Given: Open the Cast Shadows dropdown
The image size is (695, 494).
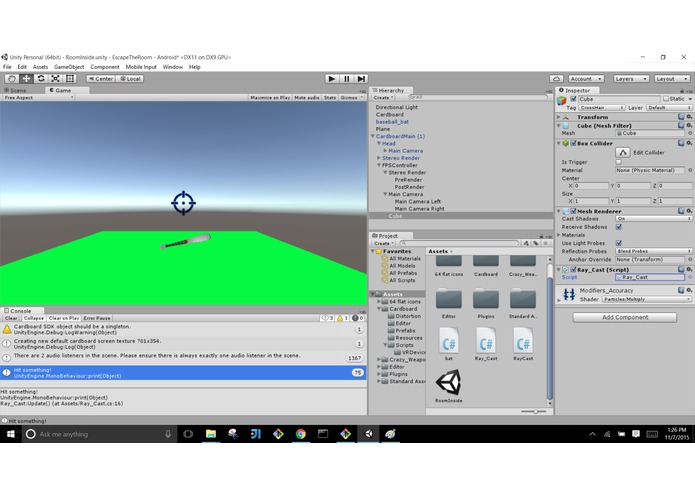Looking at the screenshot, I should click(653, 219).
